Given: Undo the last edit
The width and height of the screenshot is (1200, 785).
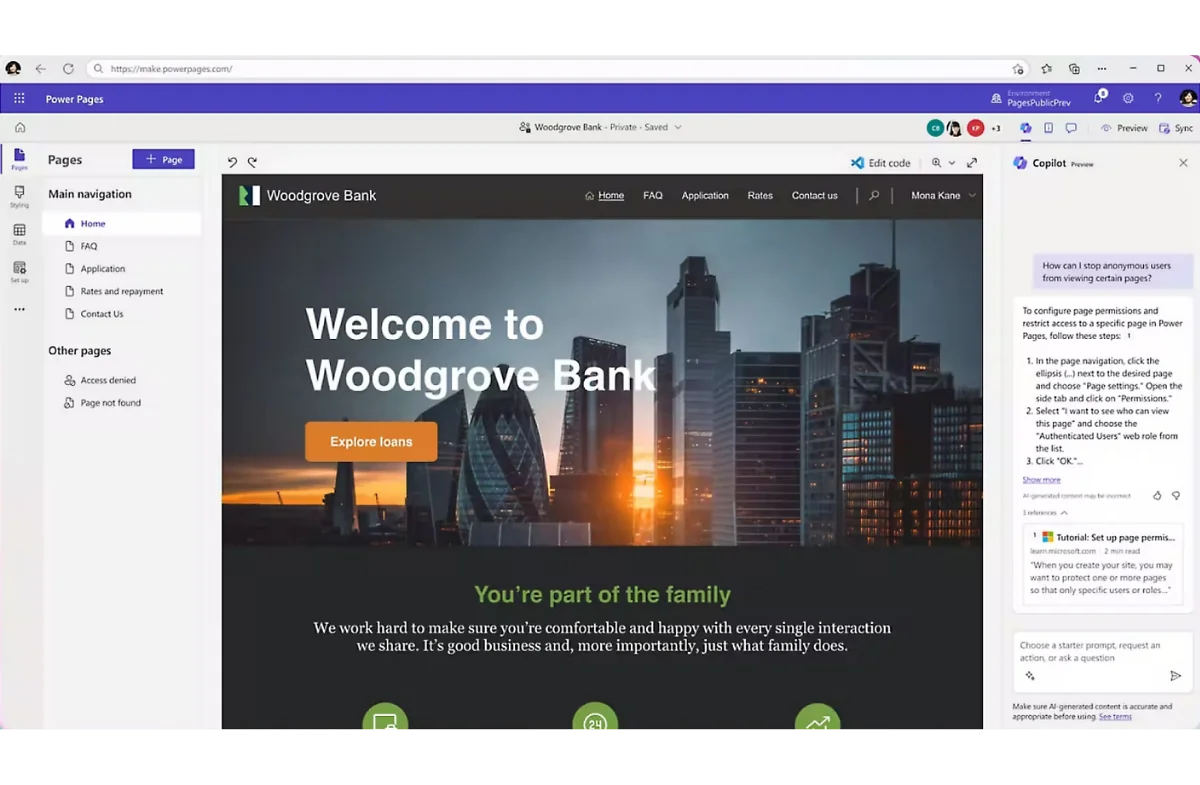Looking at the screenshot, I should click(233, 162).
